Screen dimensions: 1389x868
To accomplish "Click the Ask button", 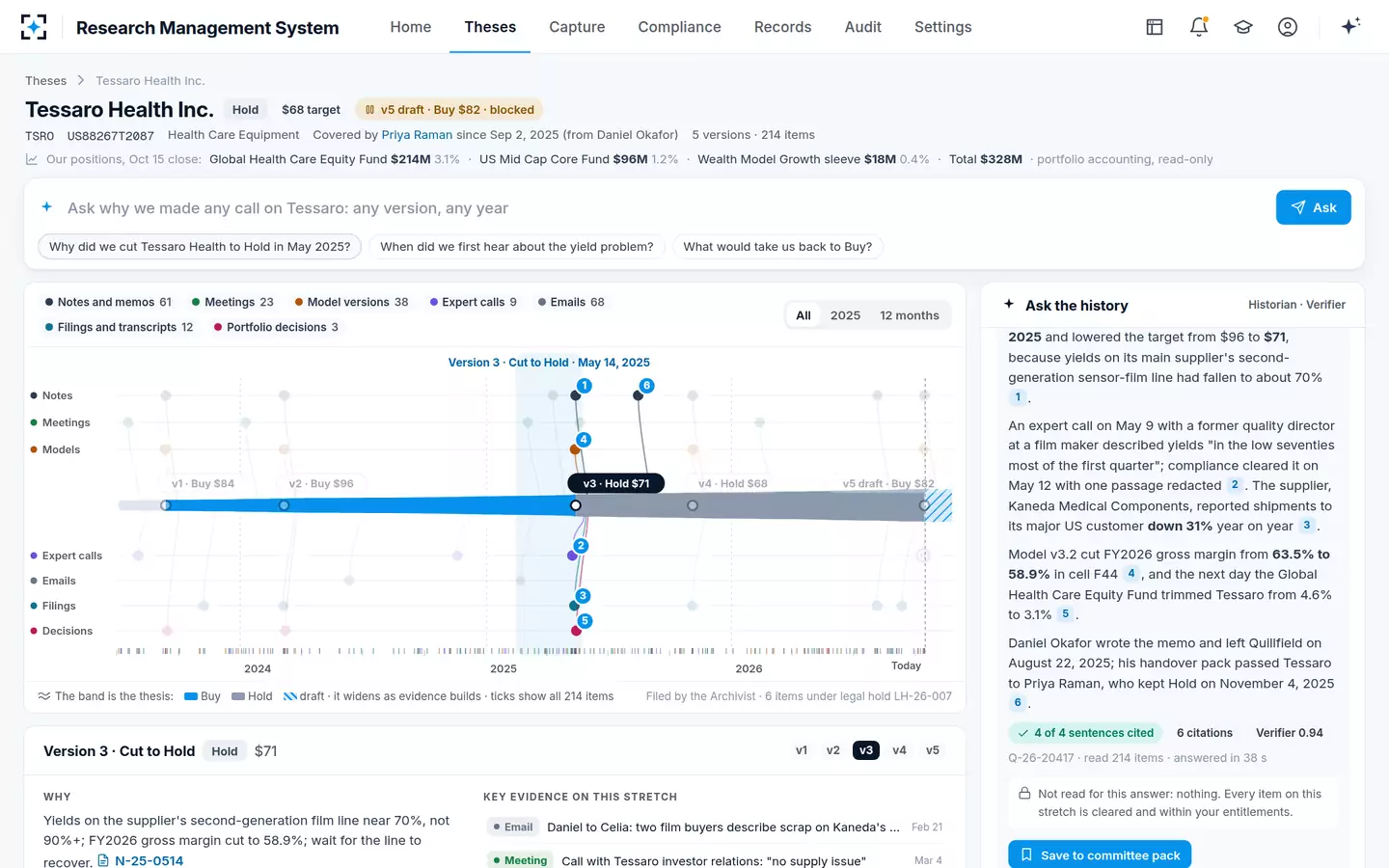I will point(1313,207).
